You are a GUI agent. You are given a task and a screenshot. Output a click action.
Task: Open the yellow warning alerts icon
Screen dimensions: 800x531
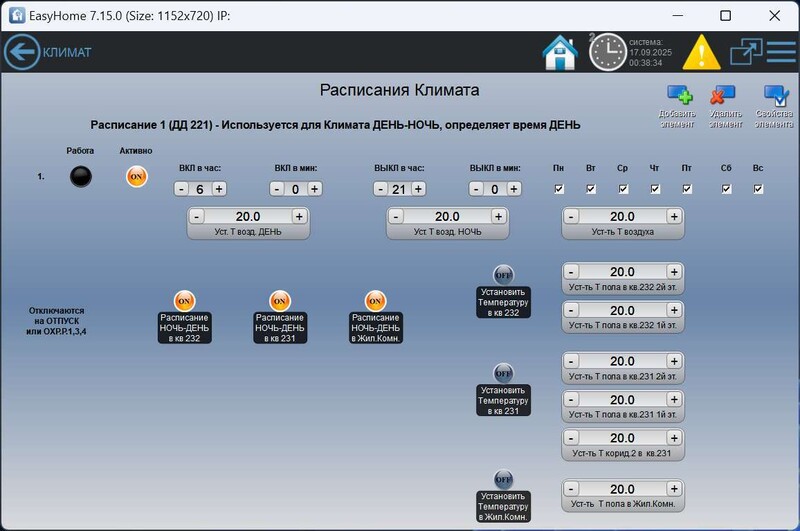point(701,52)
